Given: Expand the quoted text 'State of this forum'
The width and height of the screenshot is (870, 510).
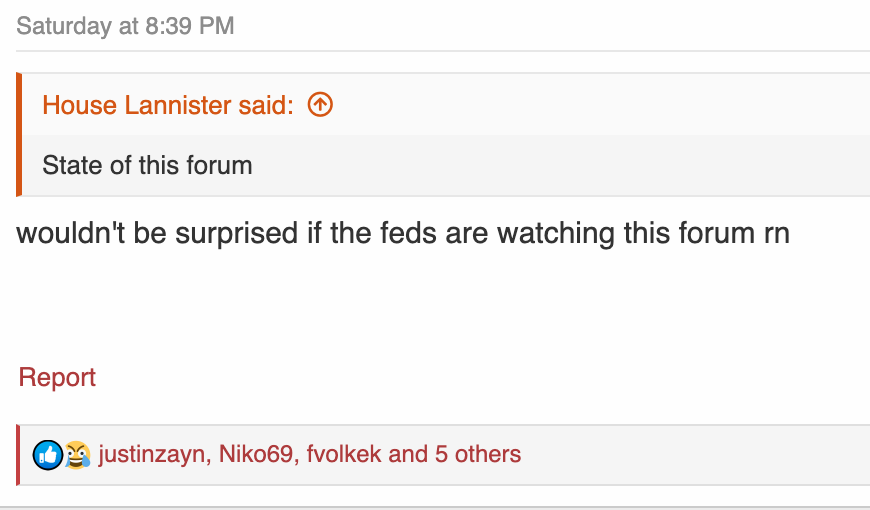Looking at the screenshot, I should 147,165.
